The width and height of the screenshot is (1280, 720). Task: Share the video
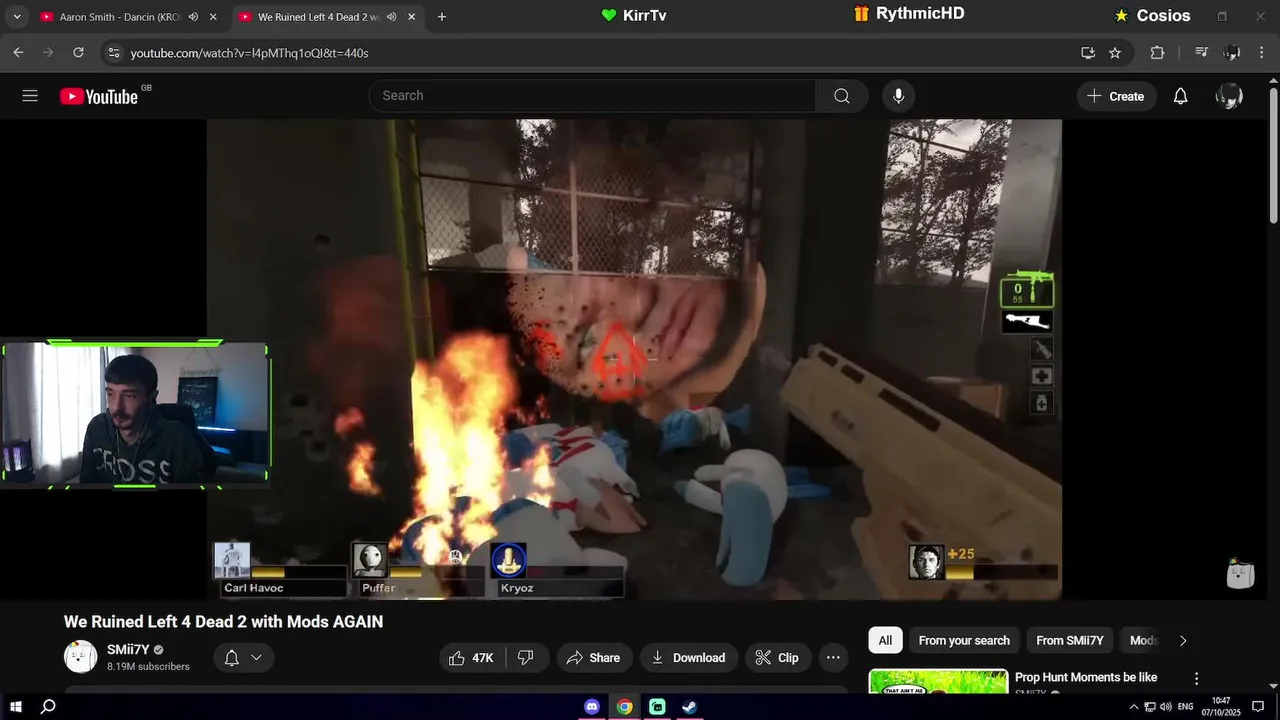point(593,658)
